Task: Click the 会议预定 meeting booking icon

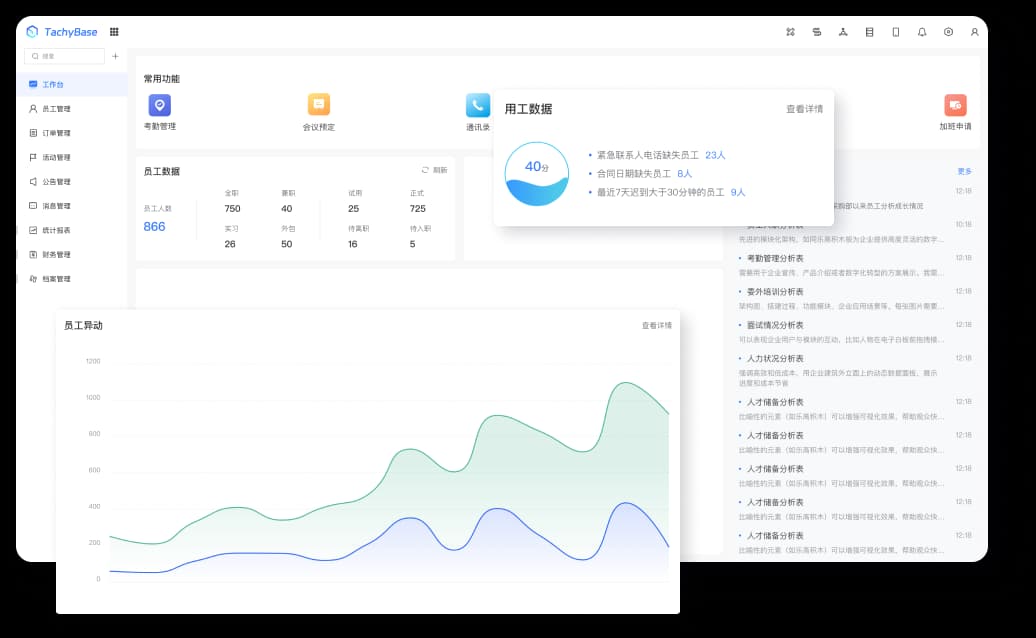Action: point(319,105)
